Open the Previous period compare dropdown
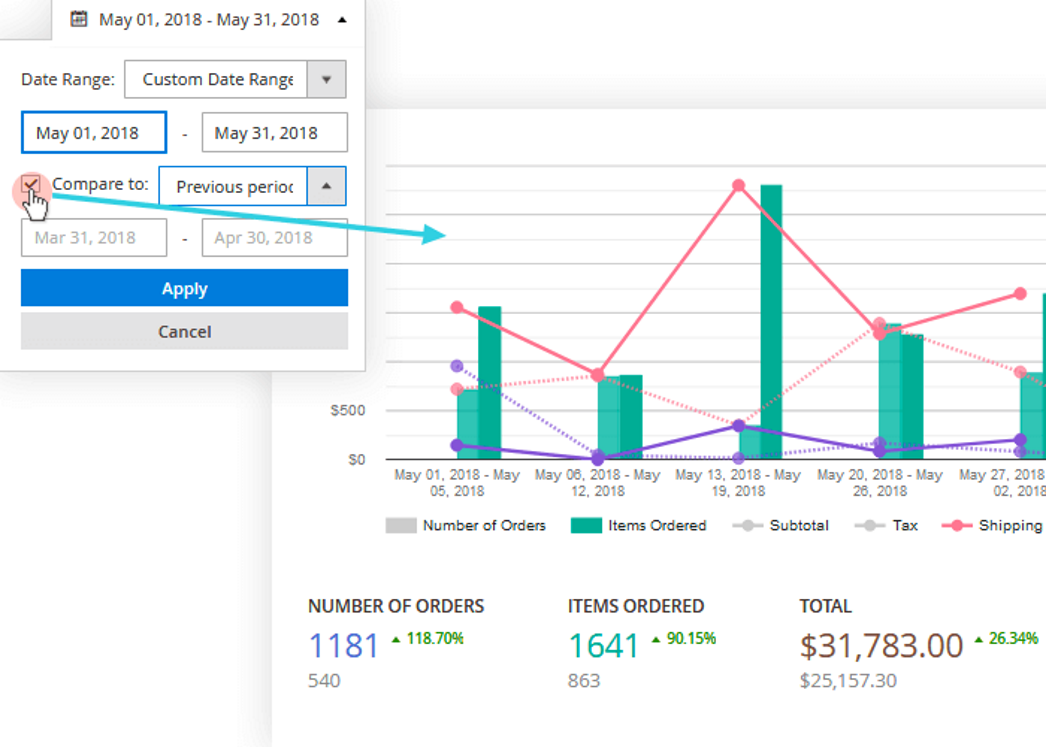Screen dimensions: 1046x747 tap(326, 186)
